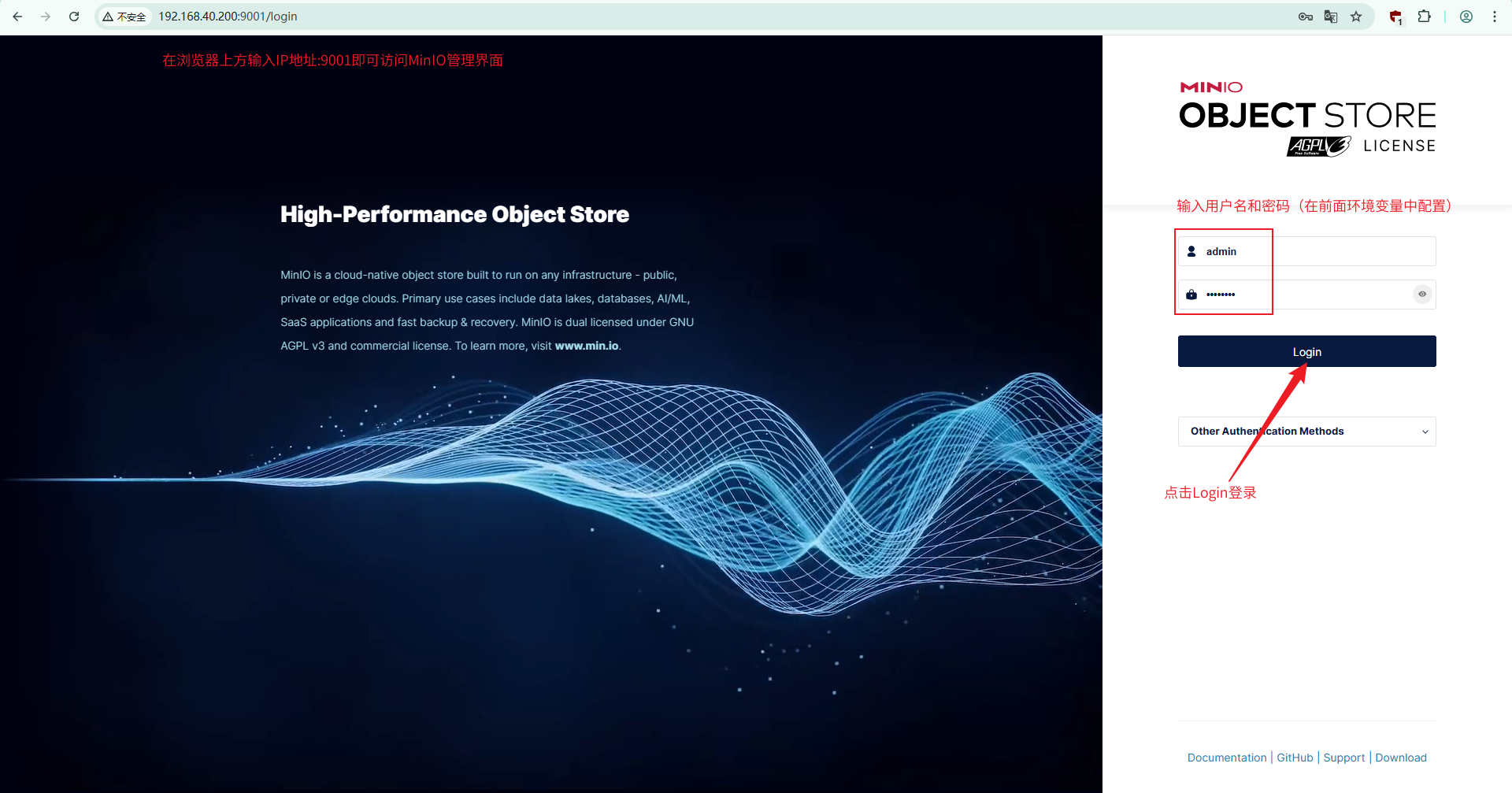The image size is (1512, 793).
Task: Expand Other Authentication Methods dropdown
Action: tap(1307, 432)
